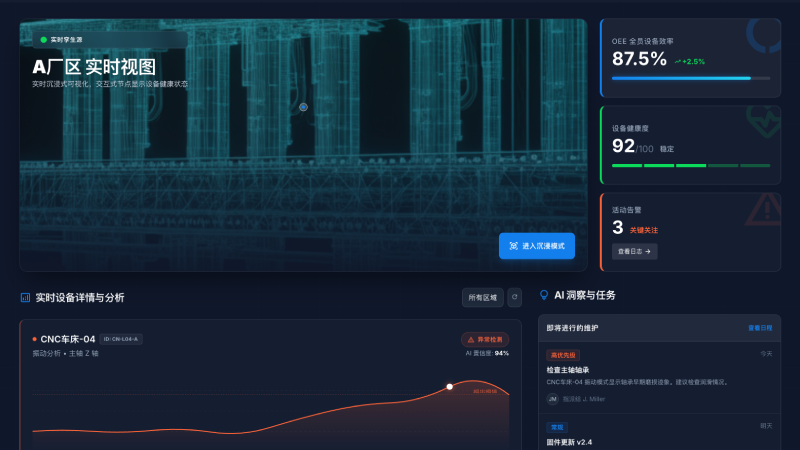Screen dimensions: 800x450
Task: Click the ID:CN-L04-A tag
Action: click(121, 339)
